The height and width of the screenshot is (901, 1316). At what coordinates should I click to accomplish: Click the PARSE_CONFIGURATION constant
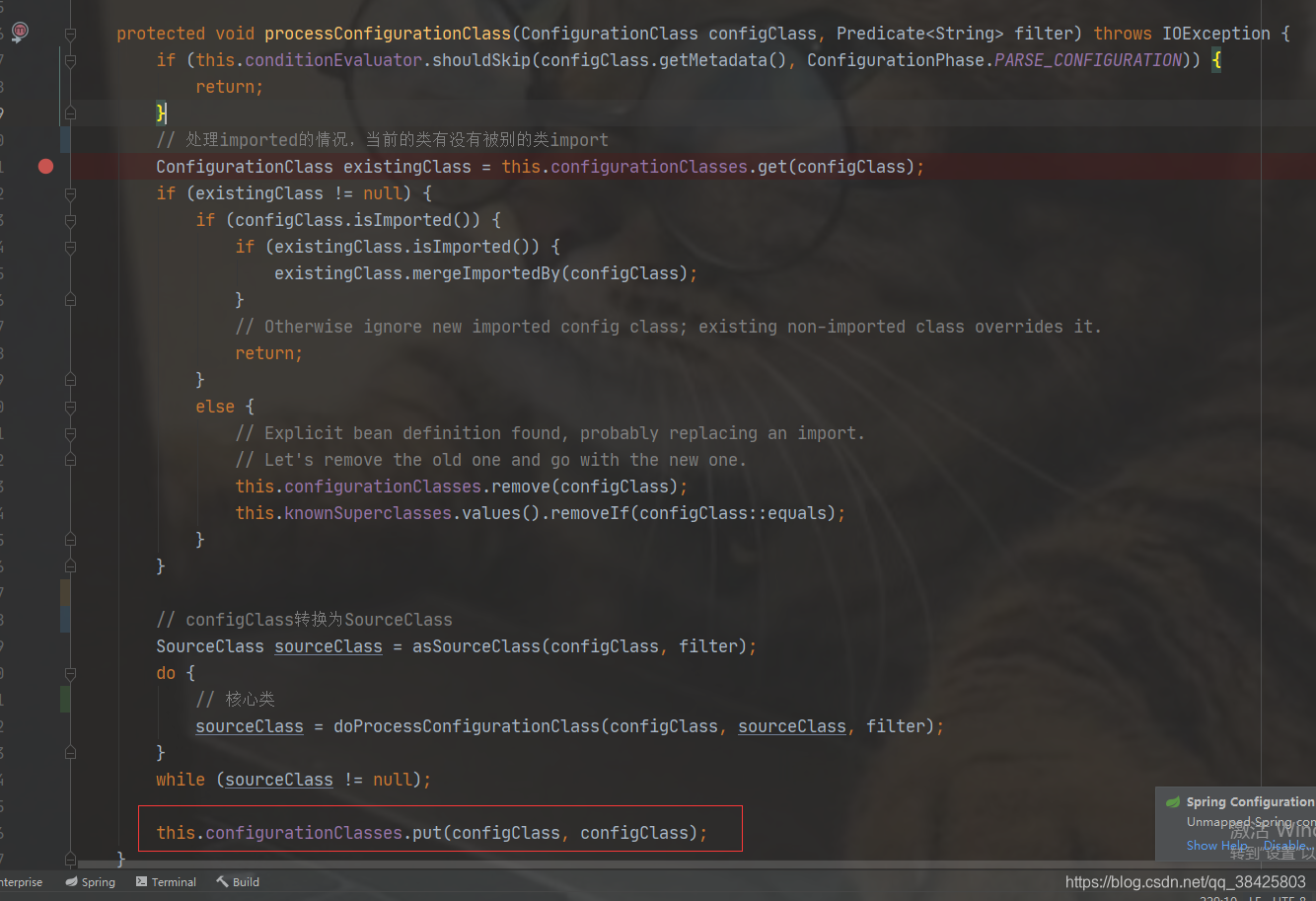coord(1087,60)
